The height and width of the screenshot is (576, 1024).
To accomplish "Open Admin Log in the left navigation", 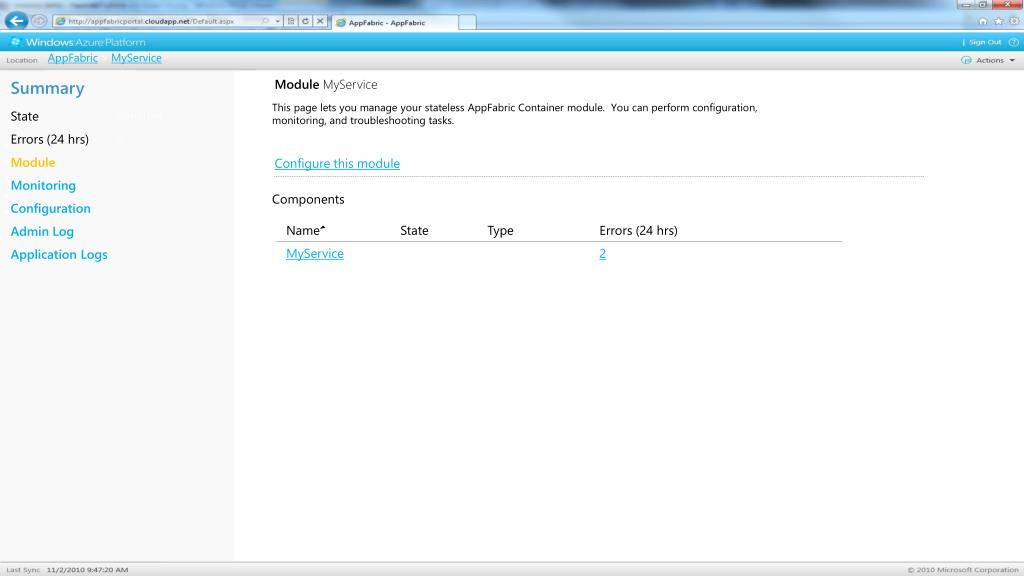I will pyautogui.click(x=42, y=231).
